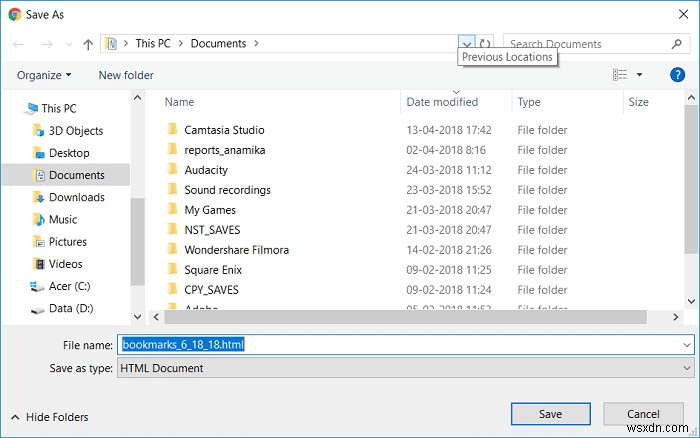Click the file list scroll-left arrow
700x438 pixels.
point(156,317)
